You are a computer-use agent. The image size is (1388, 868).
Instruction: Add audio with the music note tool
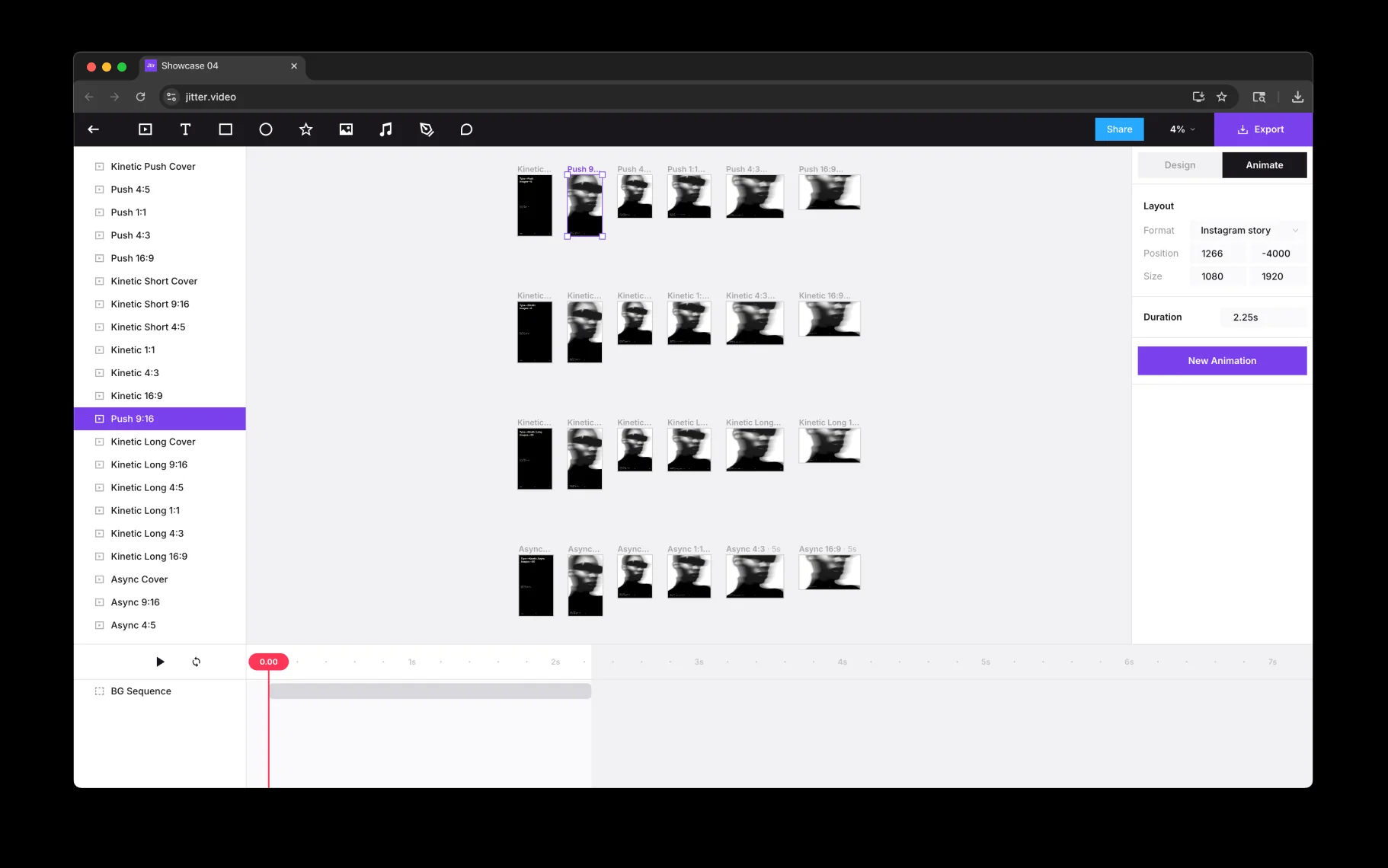386,129
